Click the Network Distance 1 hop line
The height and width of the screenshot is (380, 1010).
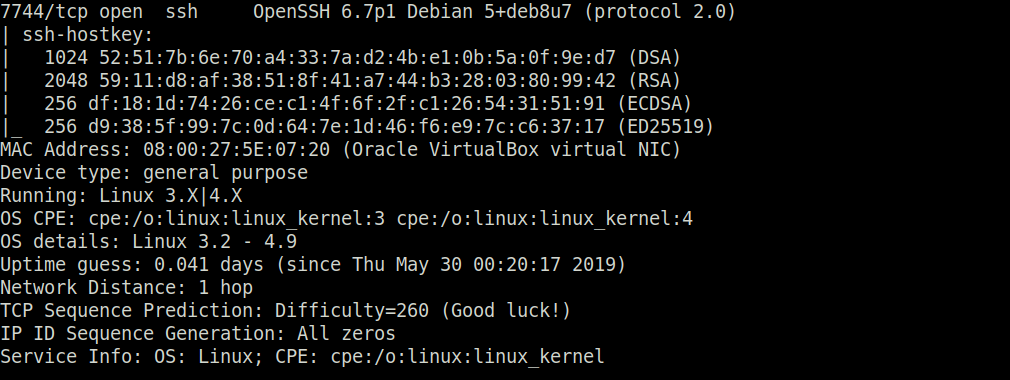point(126,288)
